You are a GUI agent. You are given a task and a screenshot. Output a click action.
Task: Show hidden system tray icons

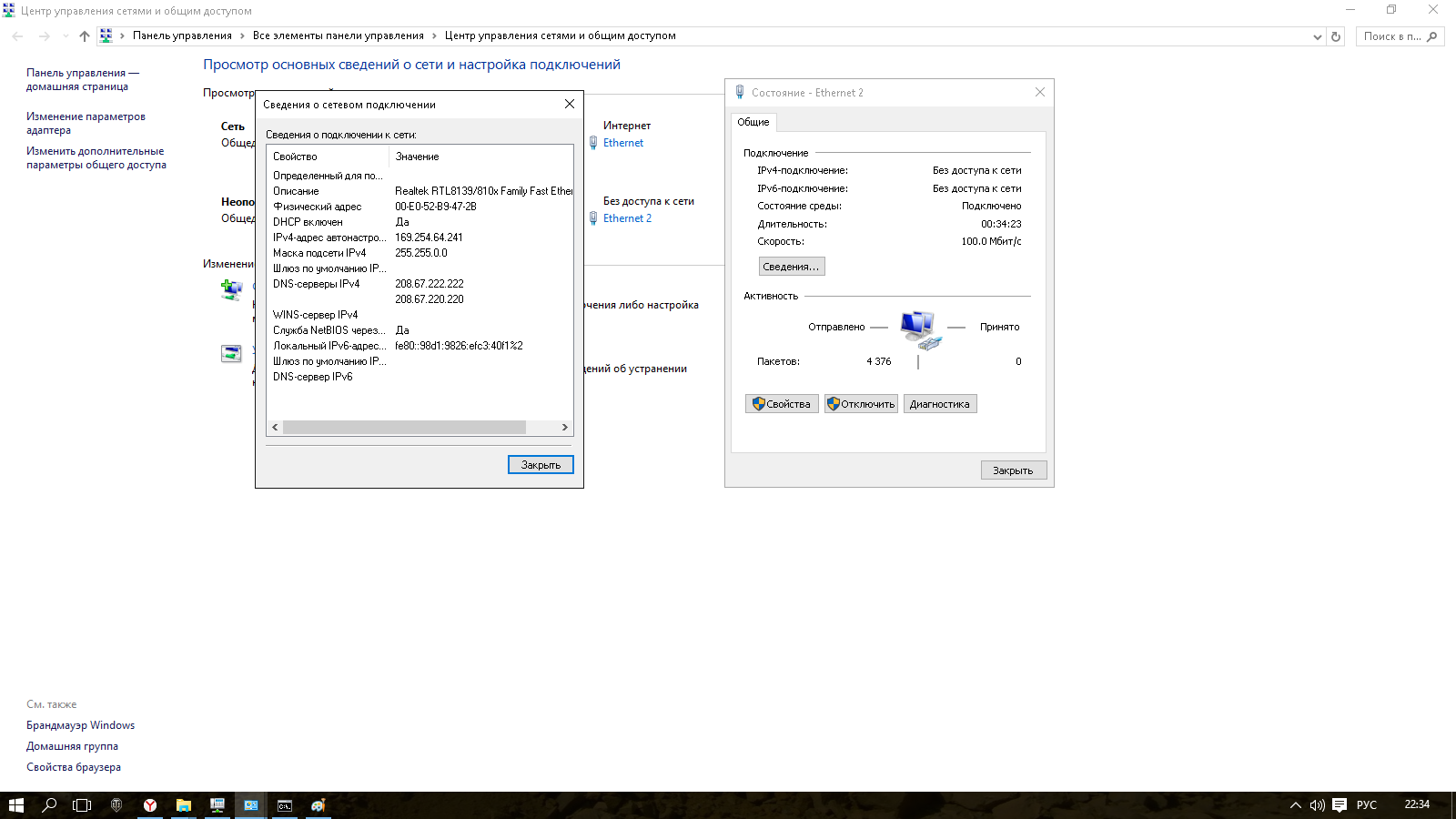click(1296, 805)
